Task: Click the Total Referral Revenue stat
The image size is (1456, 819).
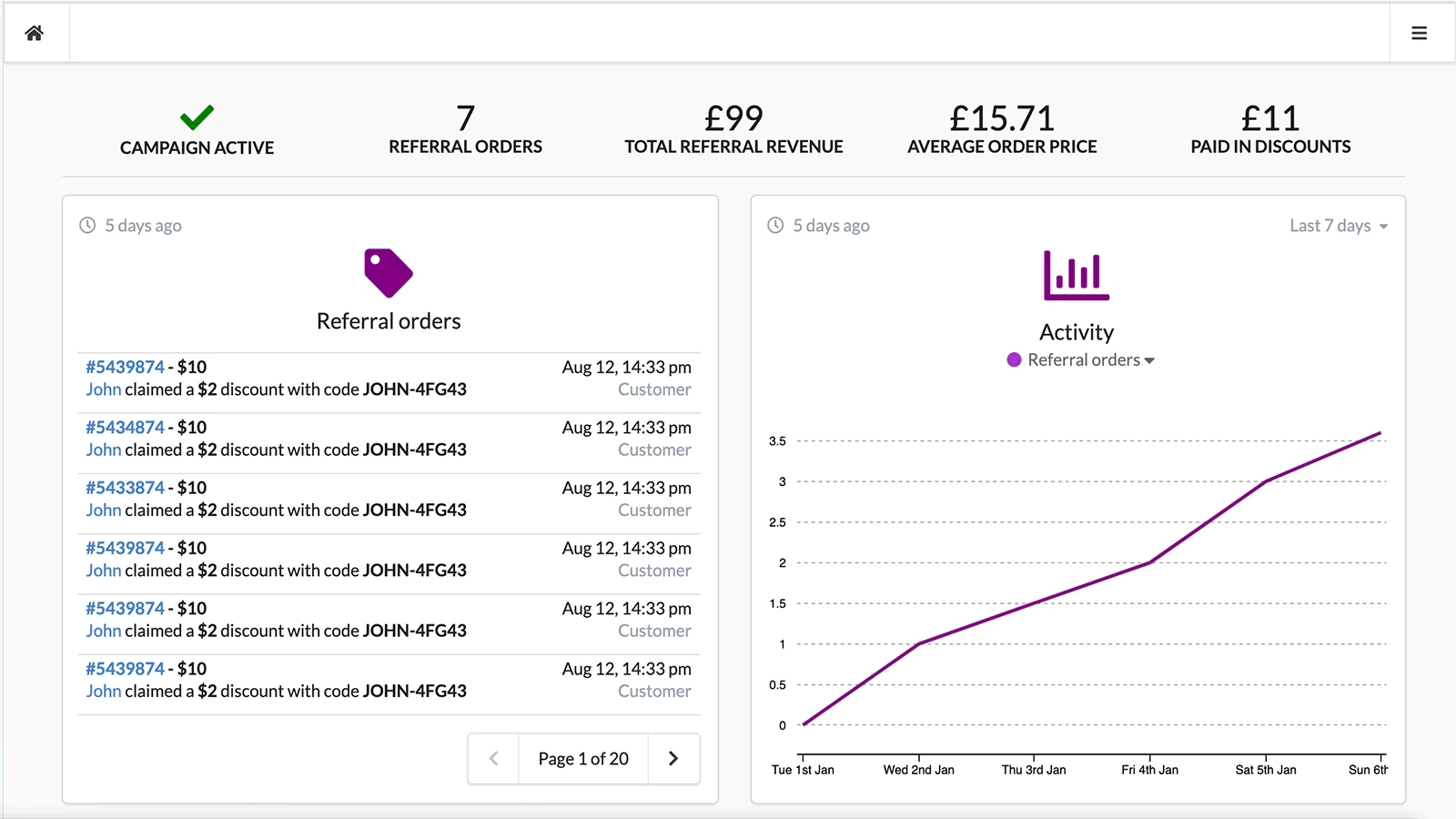Action: pyautogui.click(x=733, y=130)
